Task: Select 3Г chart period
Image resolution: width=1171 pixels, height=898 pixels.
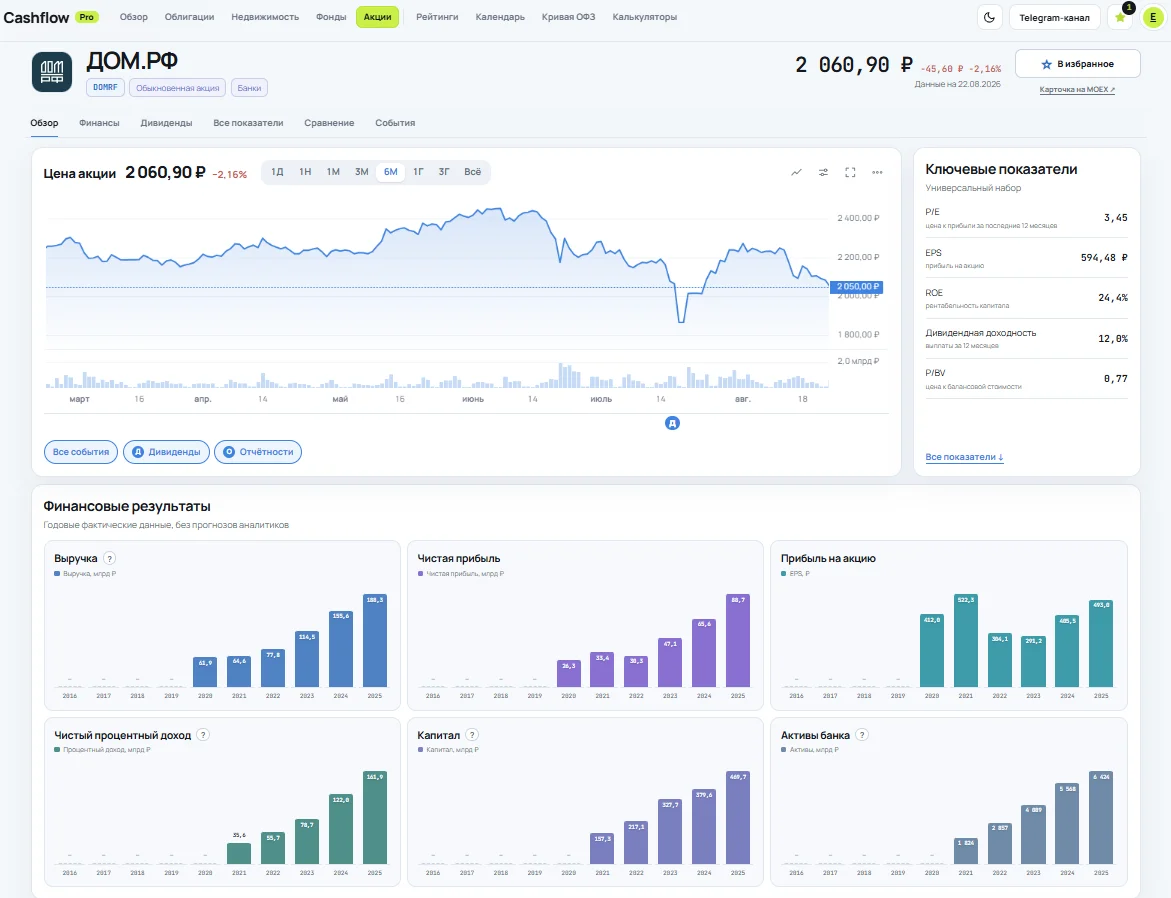Action: tap(444, 172)
